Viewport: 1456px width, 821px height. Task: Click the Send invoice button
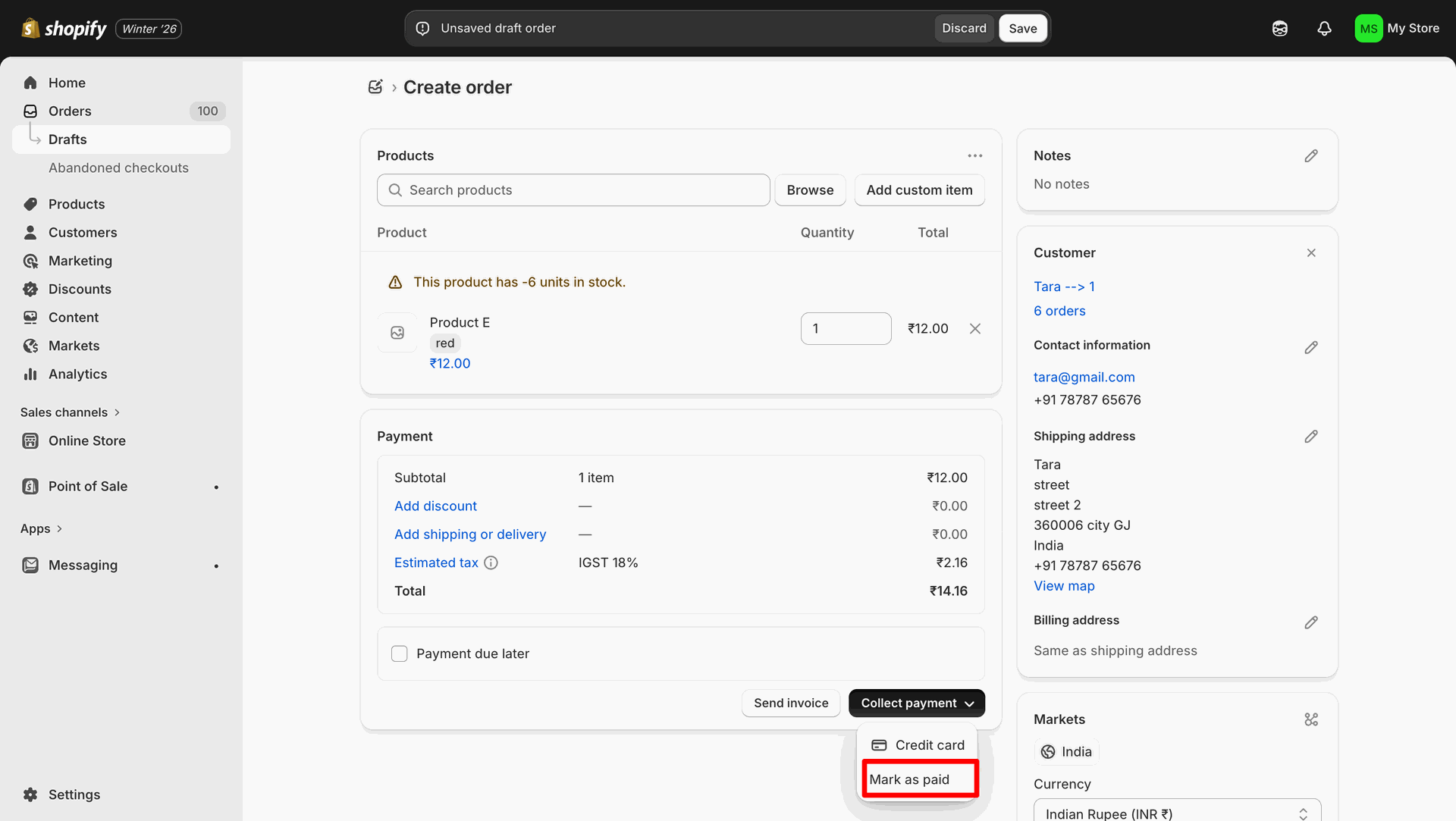790,703
